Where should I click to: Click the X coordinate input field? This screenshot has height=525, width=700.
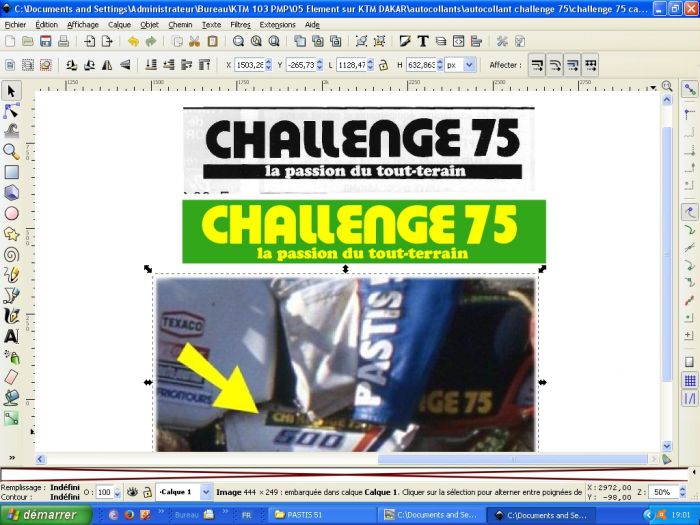click(251, 65)
